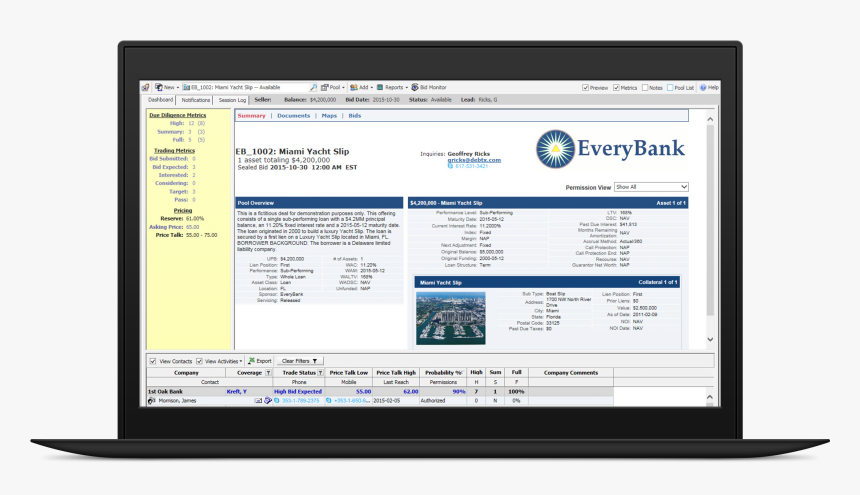Viewport: 860px width, 495px height.
Task: Click the magnifier icon in pool search box
Action: point(313,87)
